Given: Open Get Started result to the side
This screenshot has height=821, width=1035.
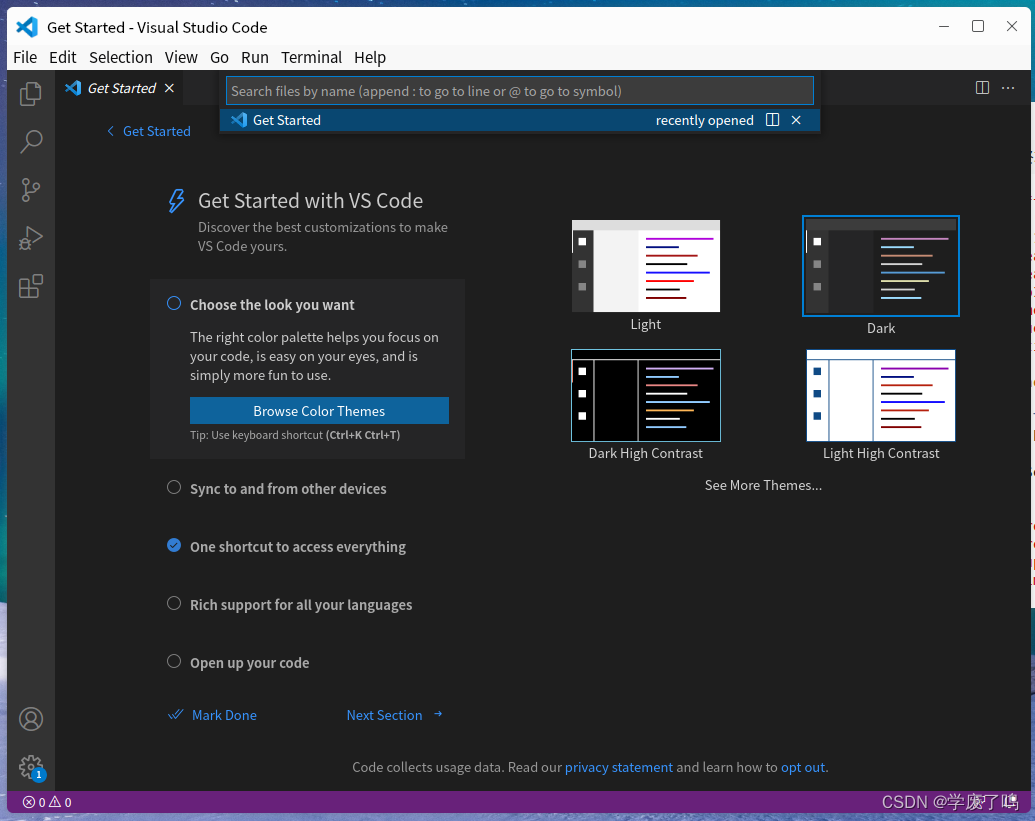Looking at the screenshot, I should (772, 119).
